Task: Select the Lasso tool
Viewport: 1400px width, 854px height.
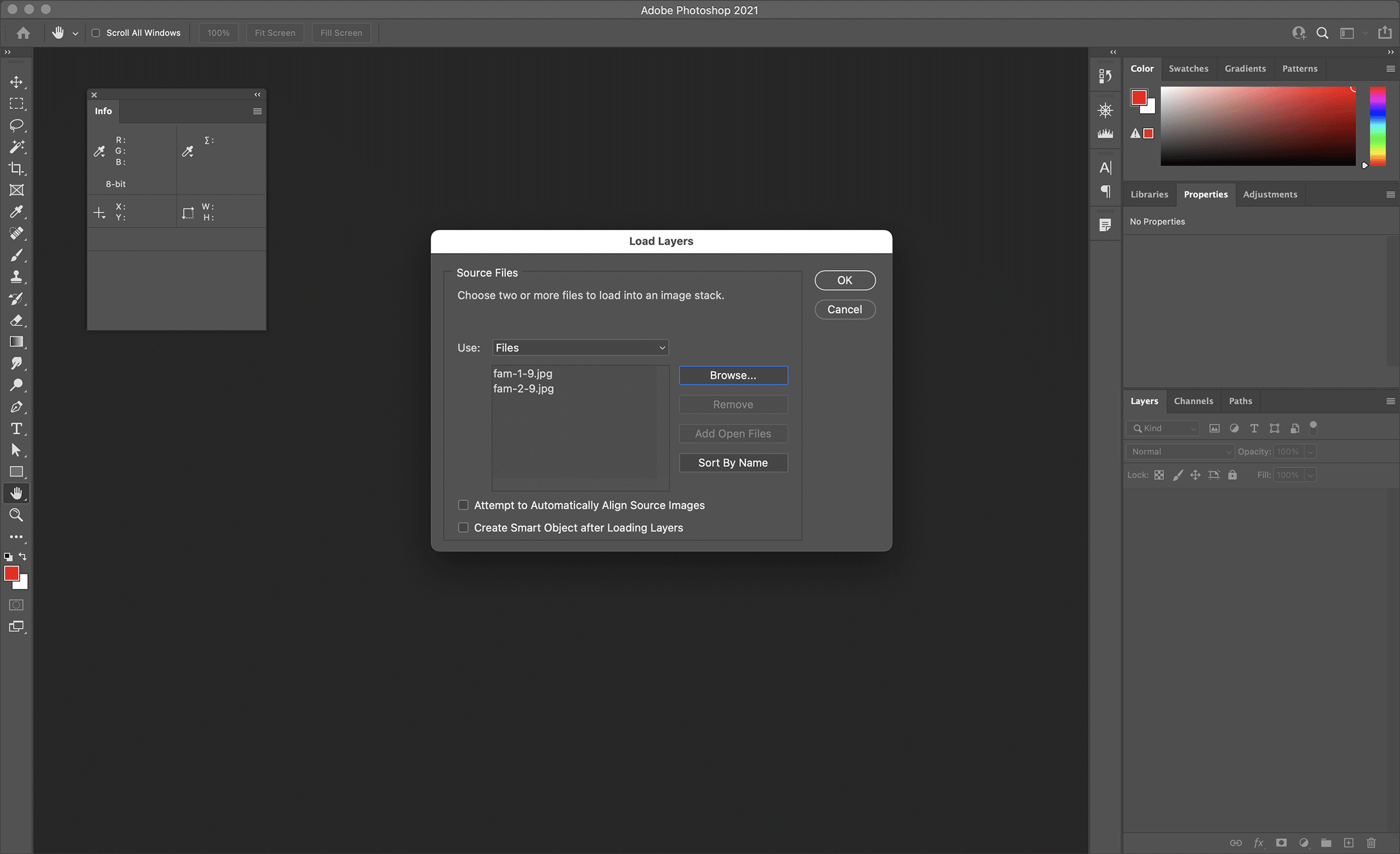Action: (16, 125)
